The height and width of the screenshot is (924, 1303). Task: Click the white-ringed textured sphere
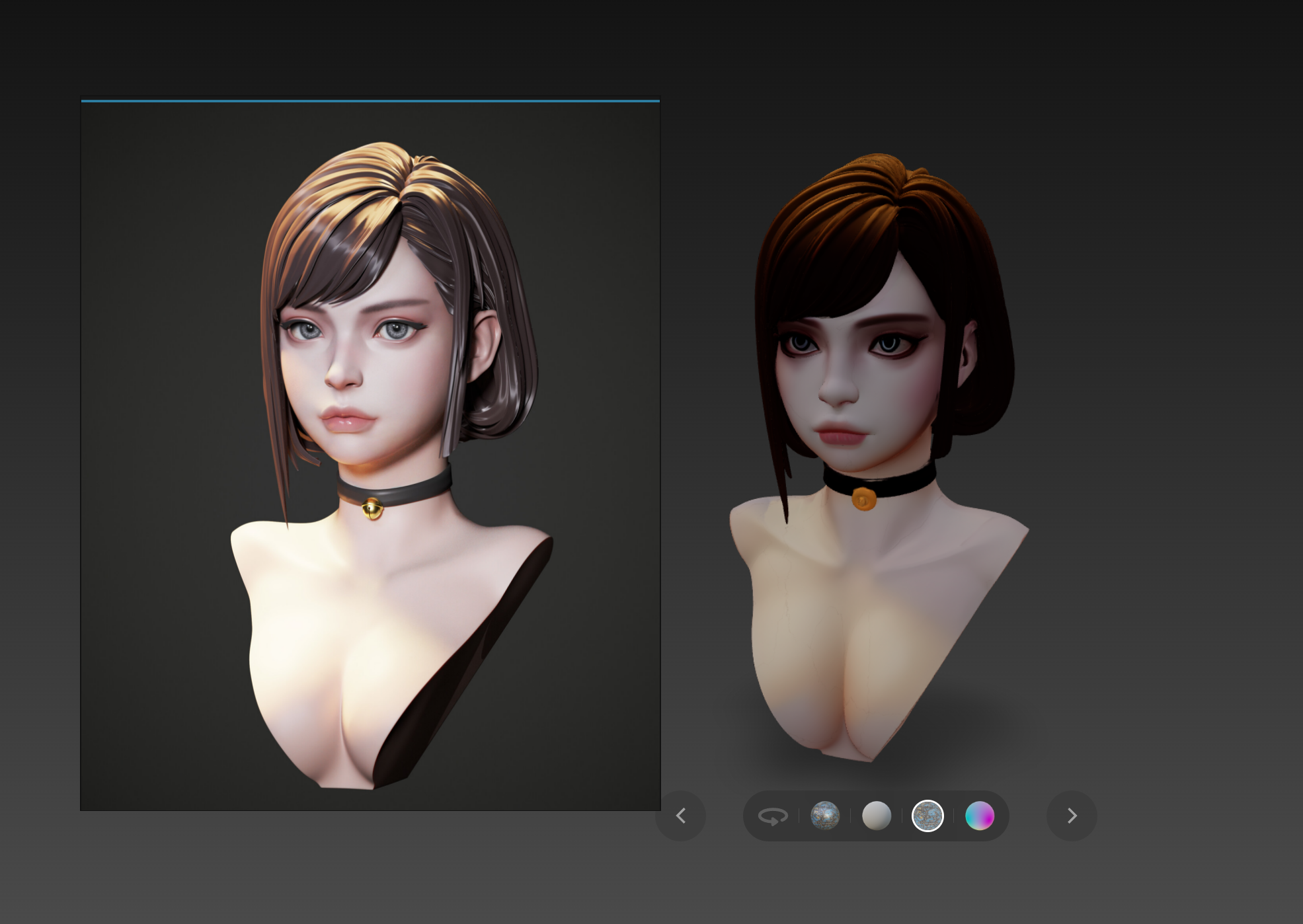click(x=928, y=816)
